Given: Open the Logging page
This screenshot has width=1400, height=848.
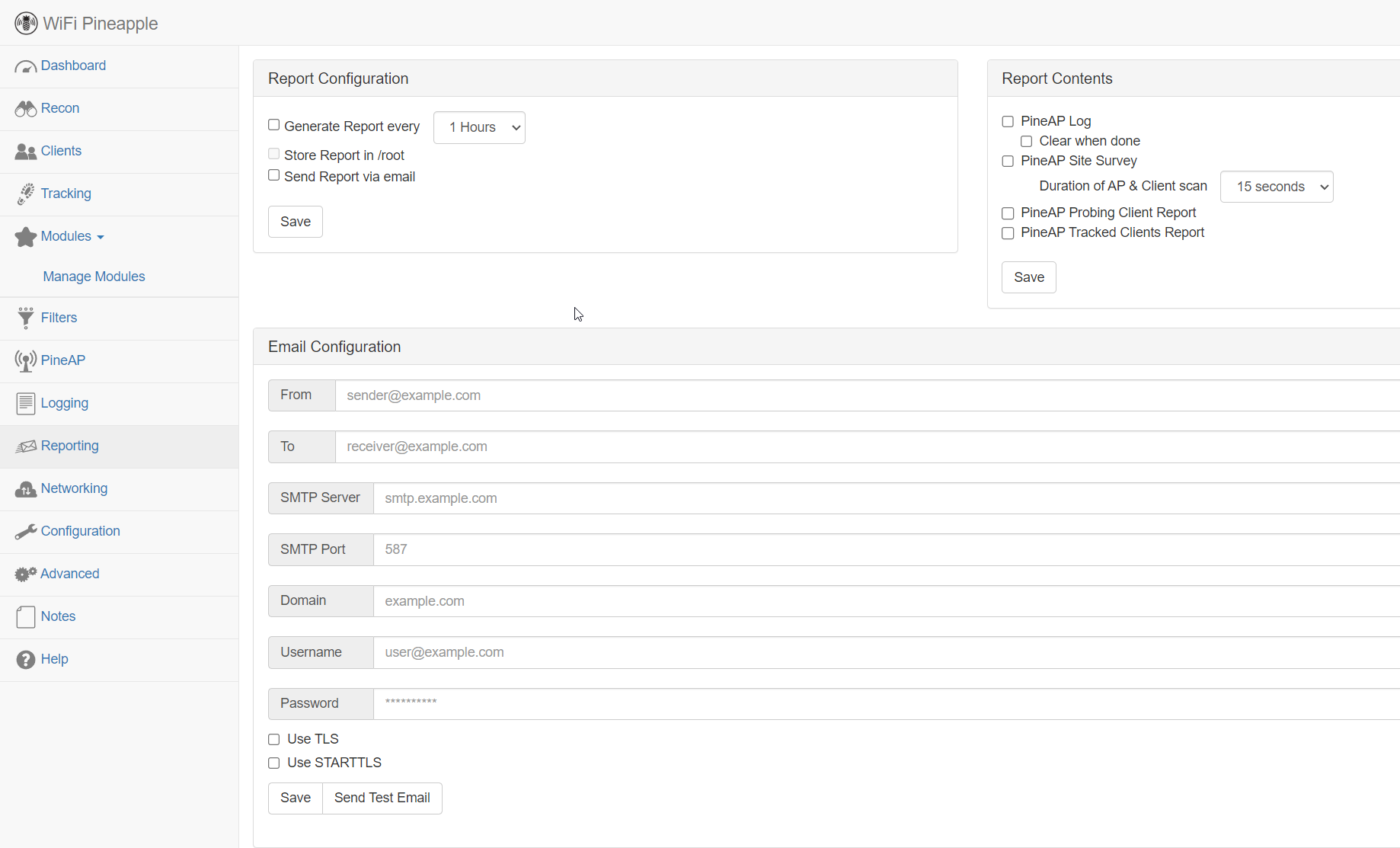Looking at the screenshot, I should [65, 403].
